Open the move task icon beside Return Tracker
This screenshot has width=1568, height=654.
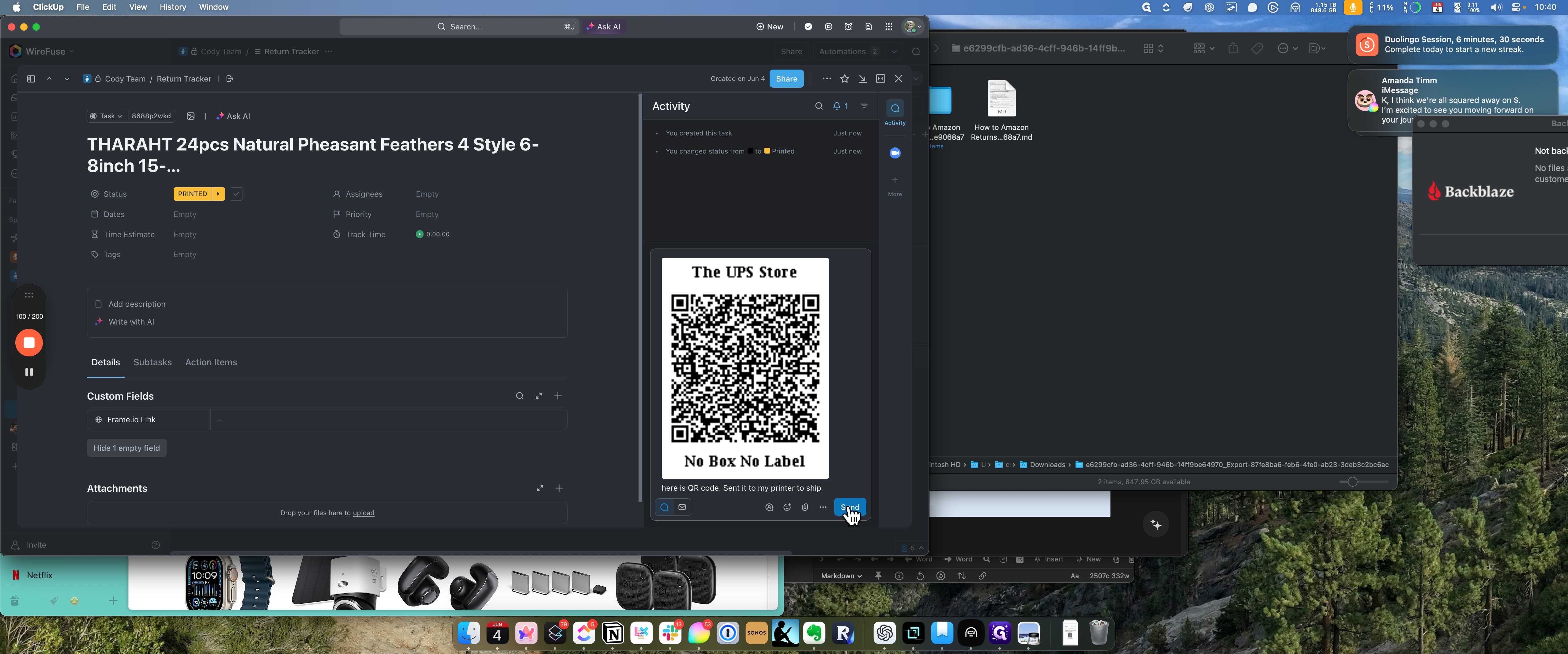(229, 78)
